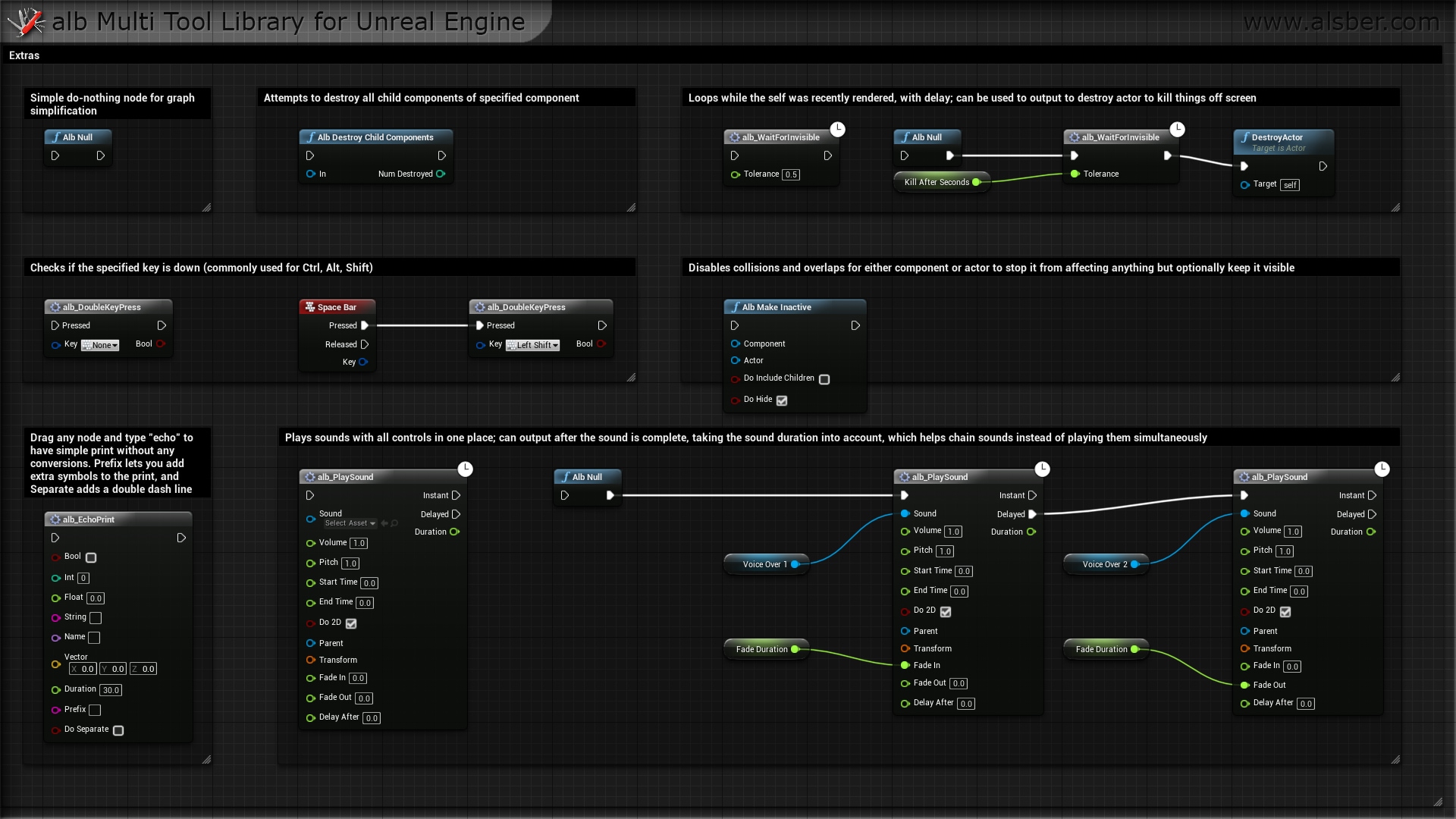1456x819 pixels.
Task: Click the self value on DestroyActor Target pin
Action: [x=1289, y=185]
